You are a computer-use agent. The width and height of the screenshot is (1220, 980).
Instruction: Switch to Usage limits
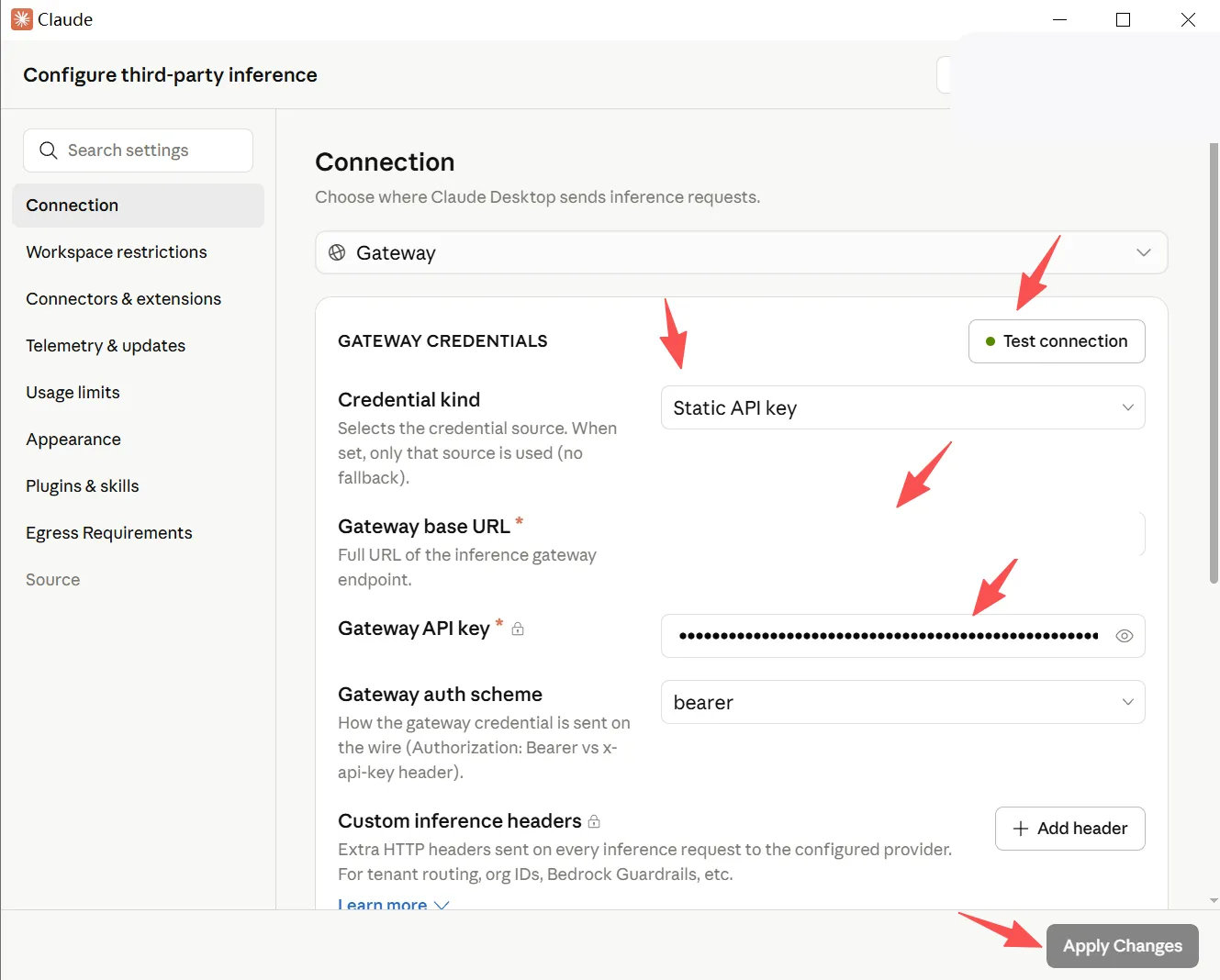click(x=138, y=393)
